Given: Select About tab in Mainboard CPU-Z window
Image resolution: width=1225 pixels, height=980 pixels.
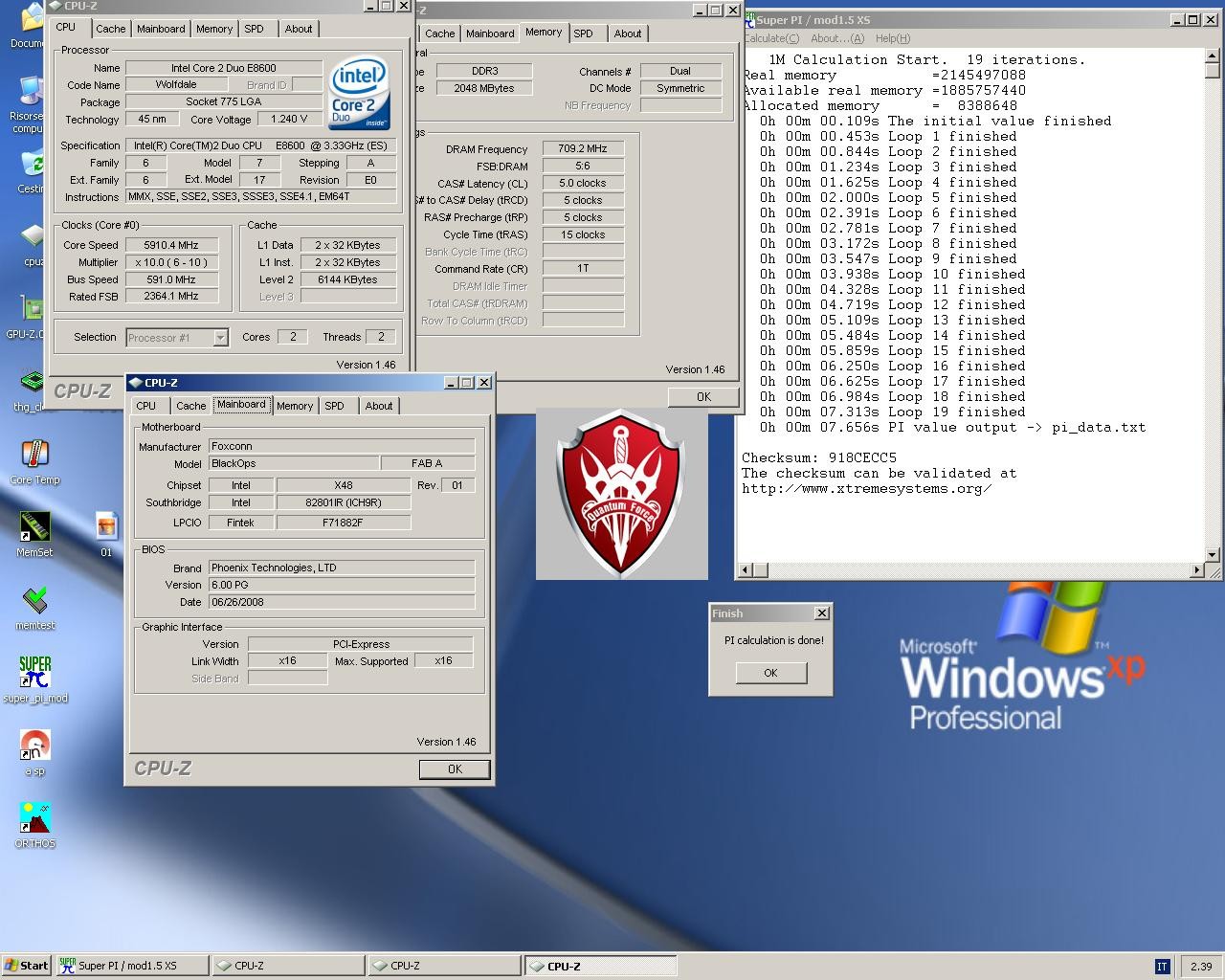Looking at the screenshot, I should pos(379,406).
